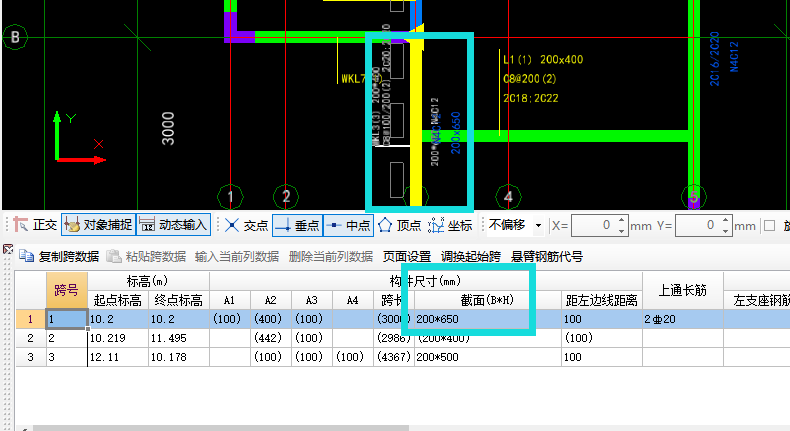790x431 pixels.
Task: Click 删除当前列数据 button
Action: coord(331,257)
